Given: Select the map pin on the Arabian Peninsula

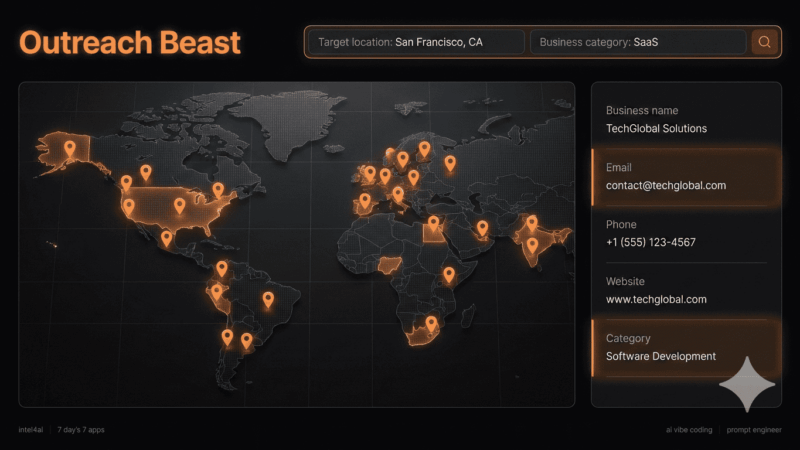Looking at the screenshot, I should (x=482, y=228).
